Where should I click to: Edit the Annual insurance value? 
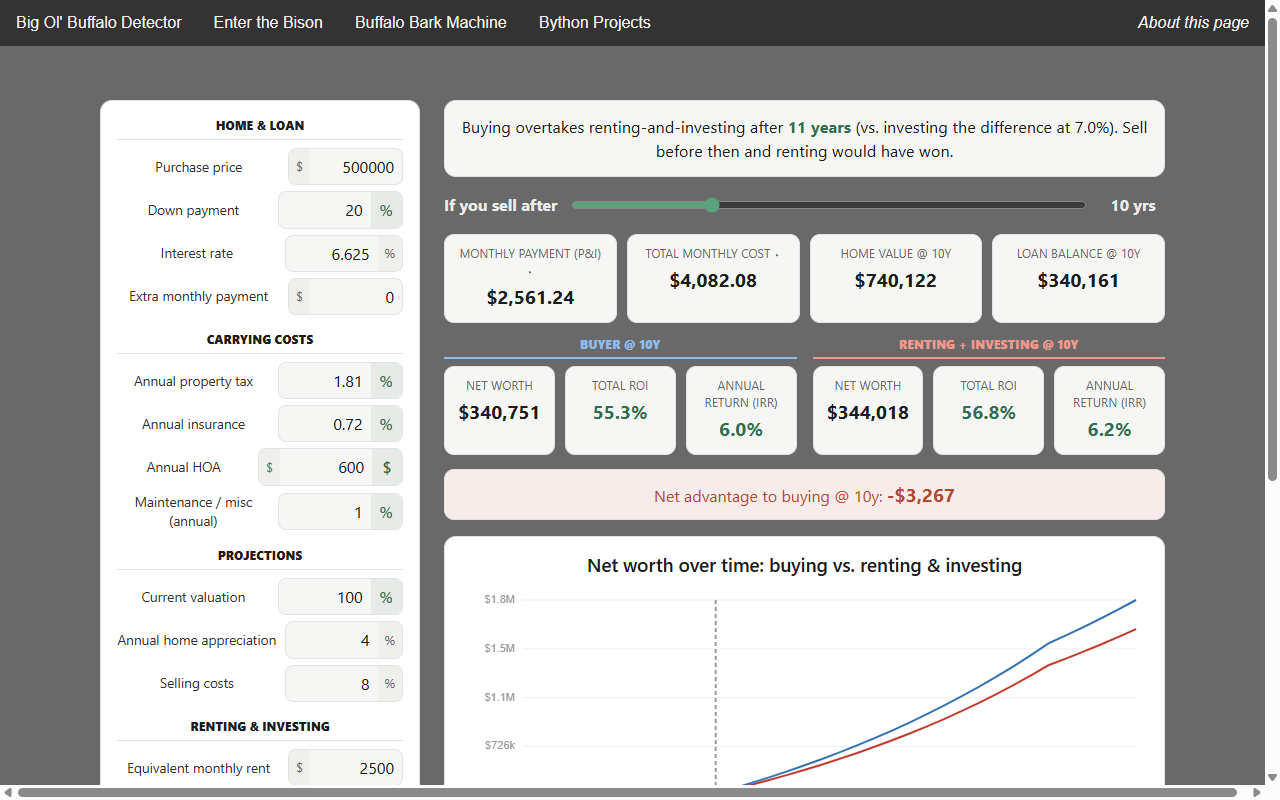pyautogui.click(x=325, y=424)
